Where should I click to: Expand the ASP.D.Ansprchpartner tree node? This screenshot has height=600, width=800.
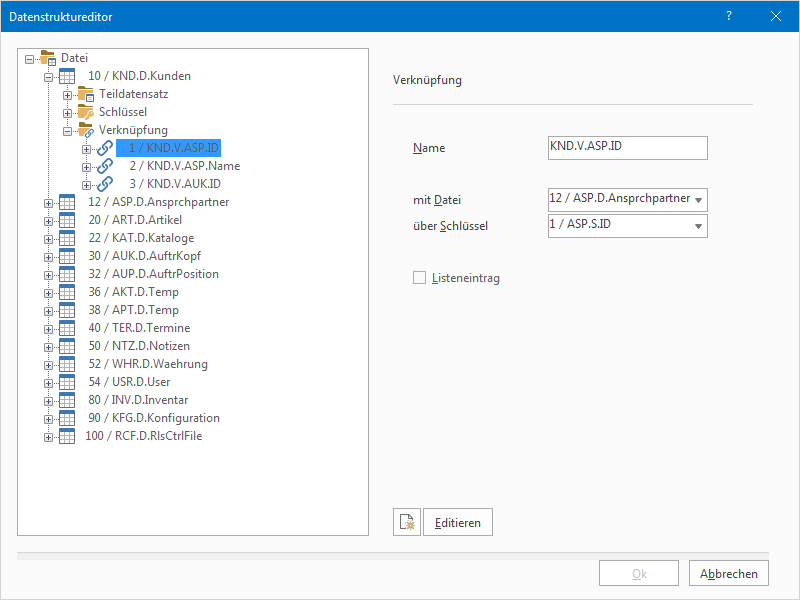[48, 202]
